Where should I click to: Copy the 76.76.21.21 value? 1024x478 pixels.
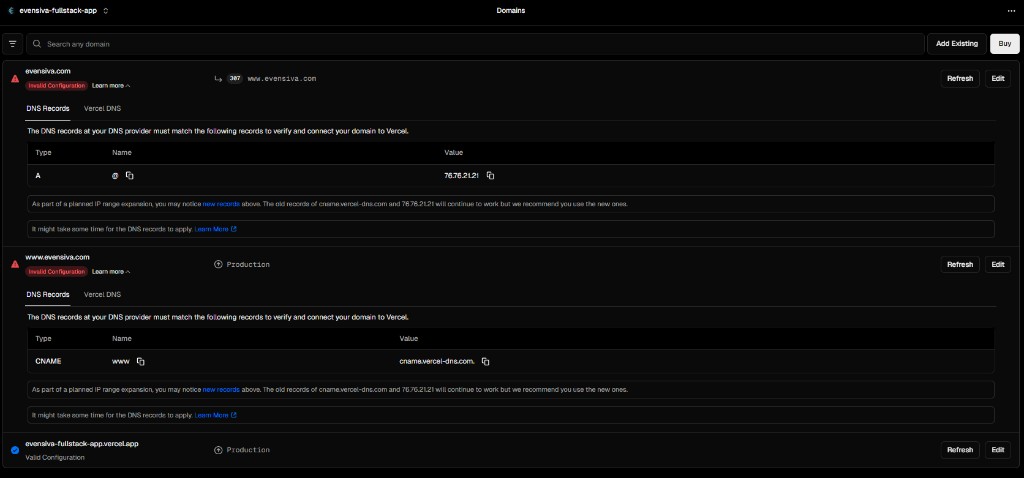click(x=490, y=176)
